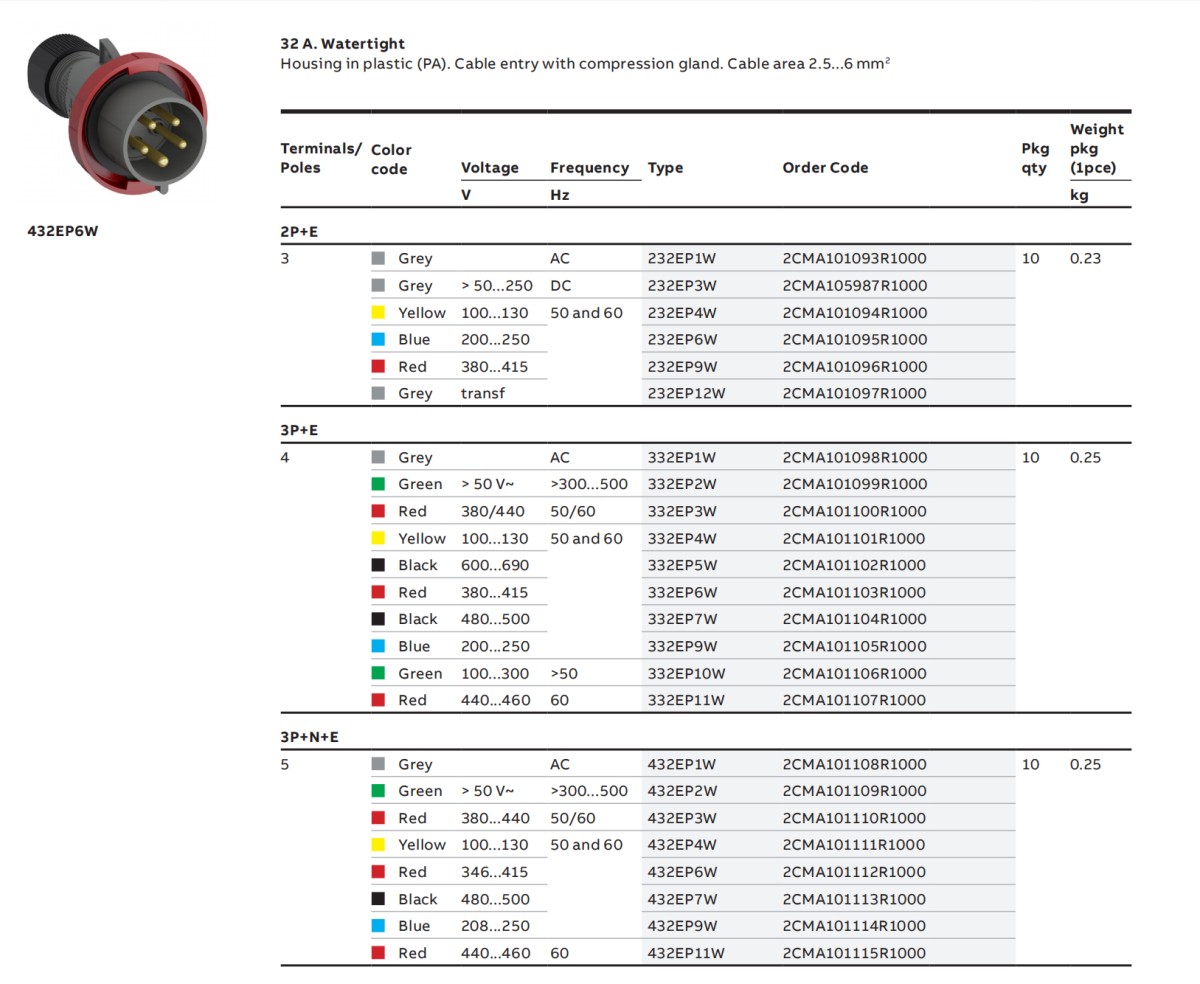
Task: Click the type cell 332EP7W
Action: click(x=682, y=619)
